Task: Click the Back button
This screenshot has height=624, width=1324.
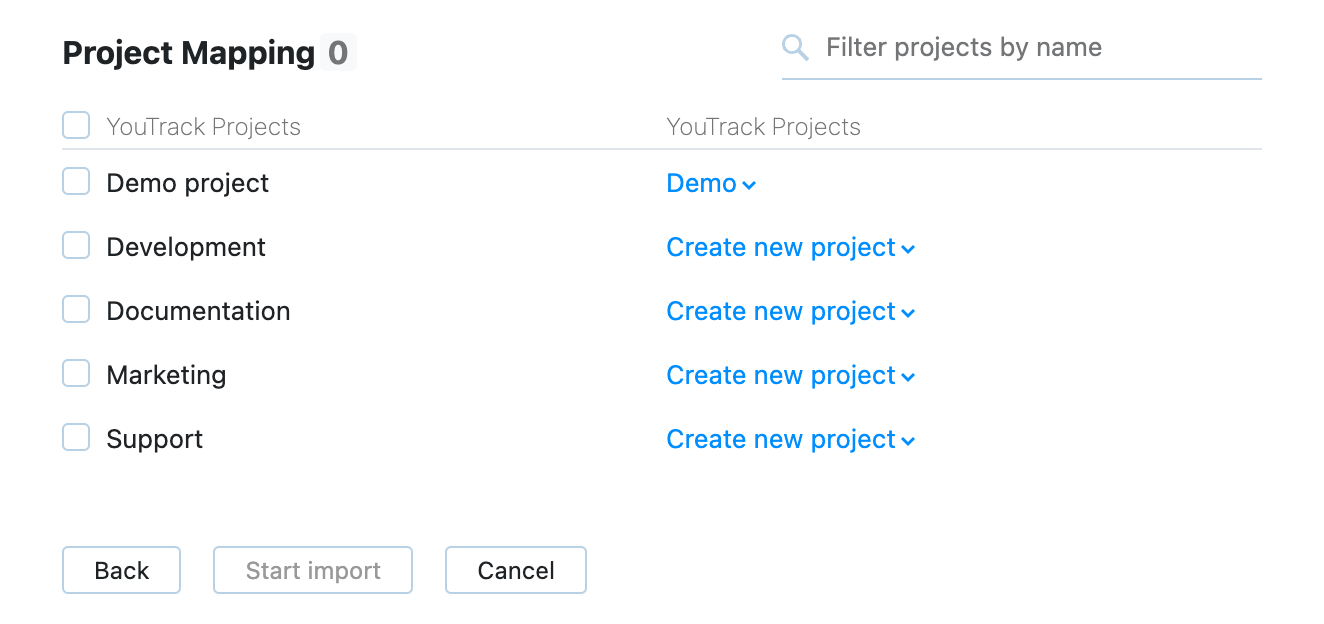Action: coord(121,570)
